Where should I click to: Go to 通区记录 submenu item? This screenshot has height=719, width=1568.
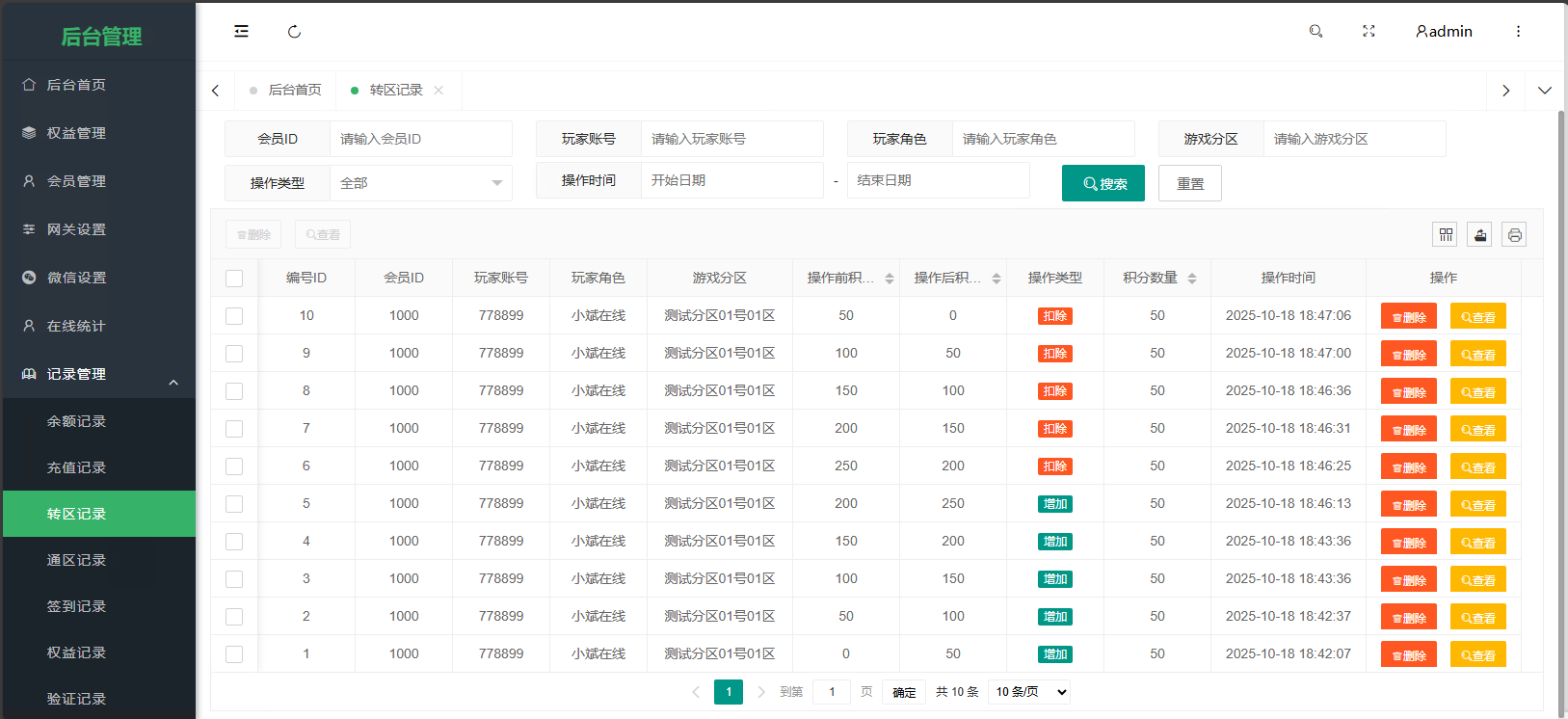pyautogui.click(x=98, y=560)
